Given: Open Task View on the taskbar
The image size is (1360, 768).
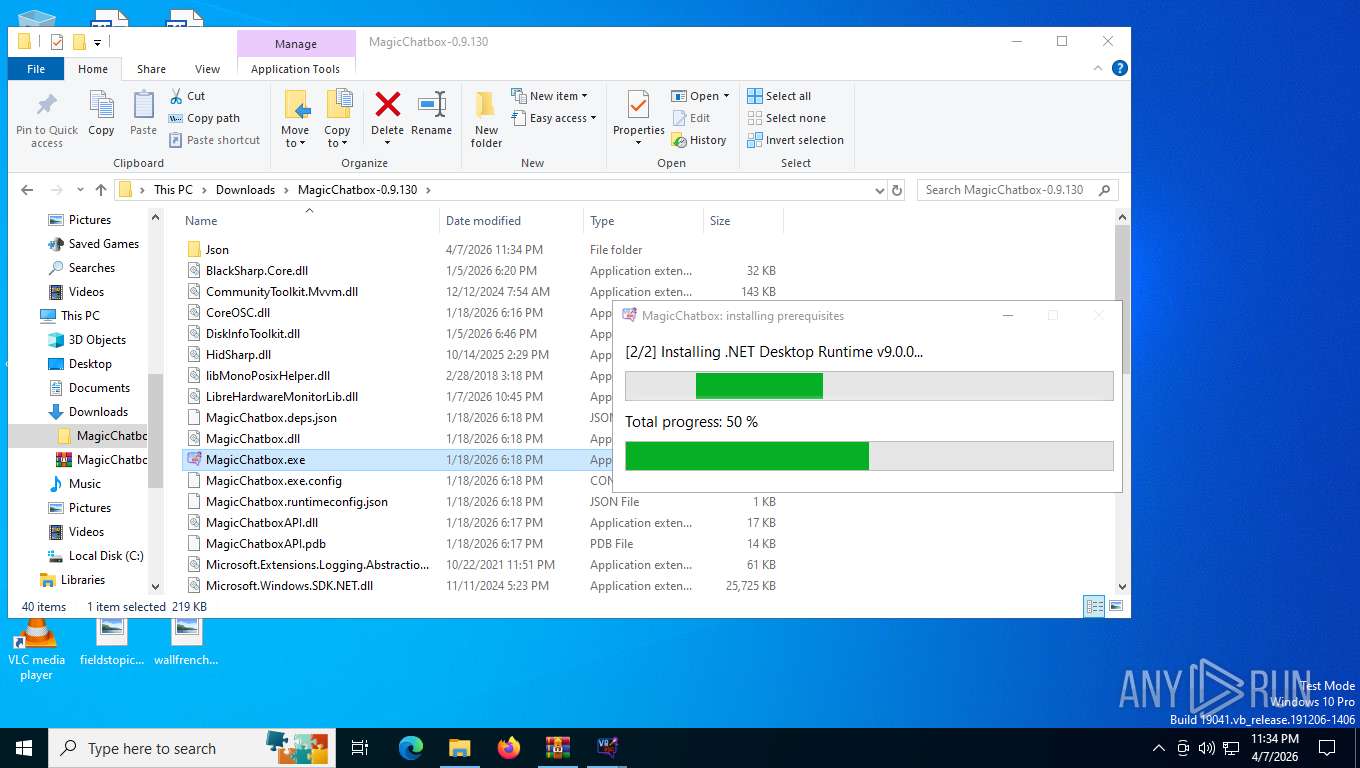Looking at the screenshot, I should tap(360, 747).
